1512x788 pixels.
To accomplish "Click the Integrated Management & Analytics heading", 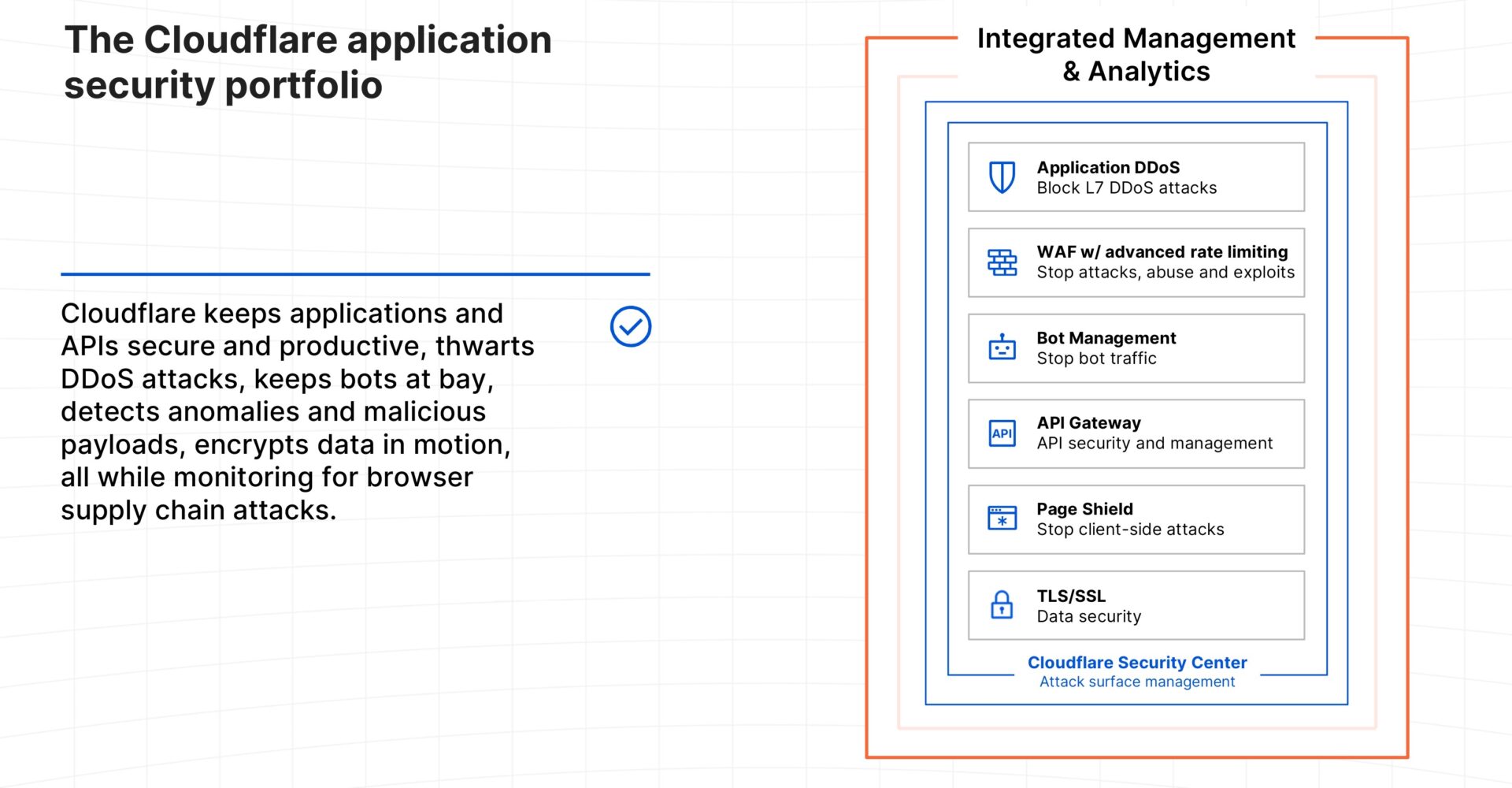I will (1136, 54).
